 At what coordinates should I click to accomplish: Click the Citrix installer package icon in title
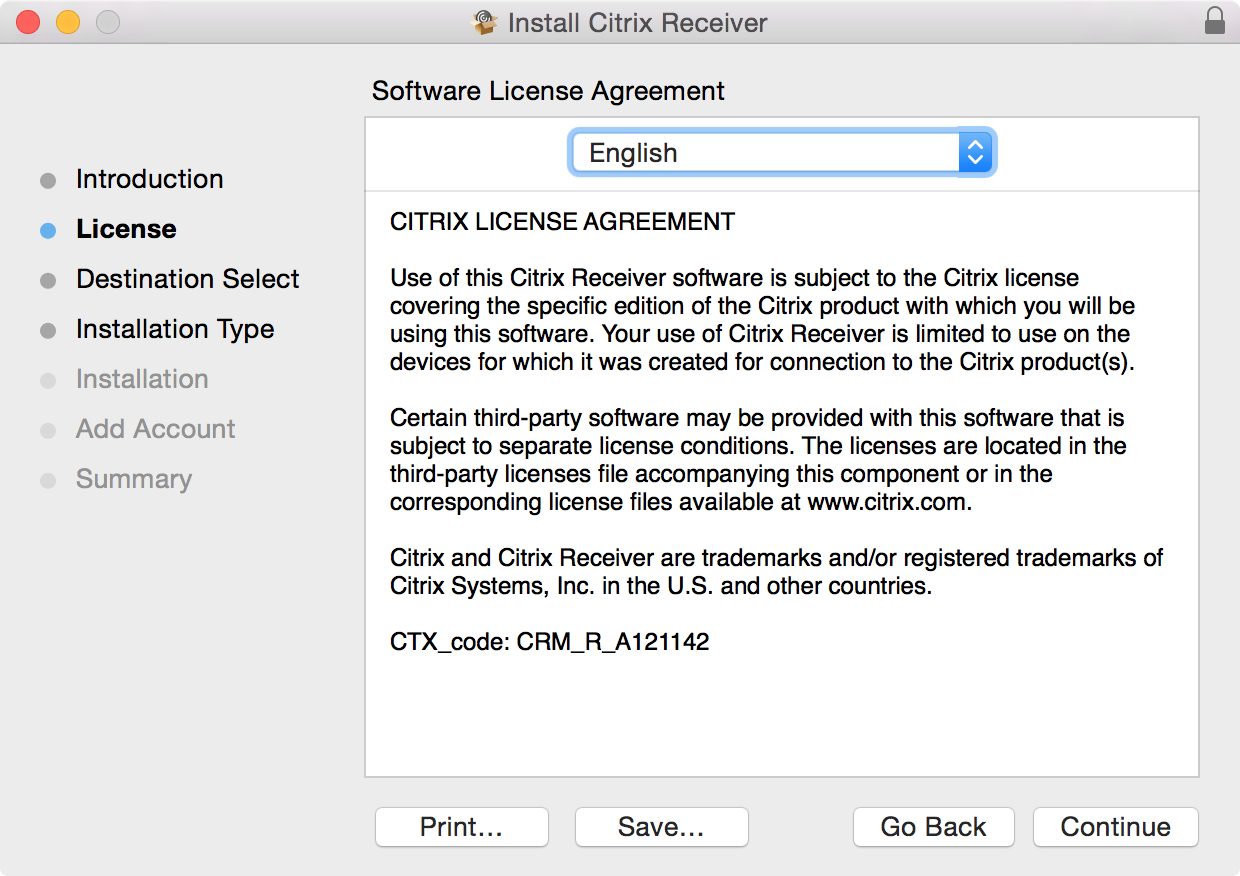485,22
